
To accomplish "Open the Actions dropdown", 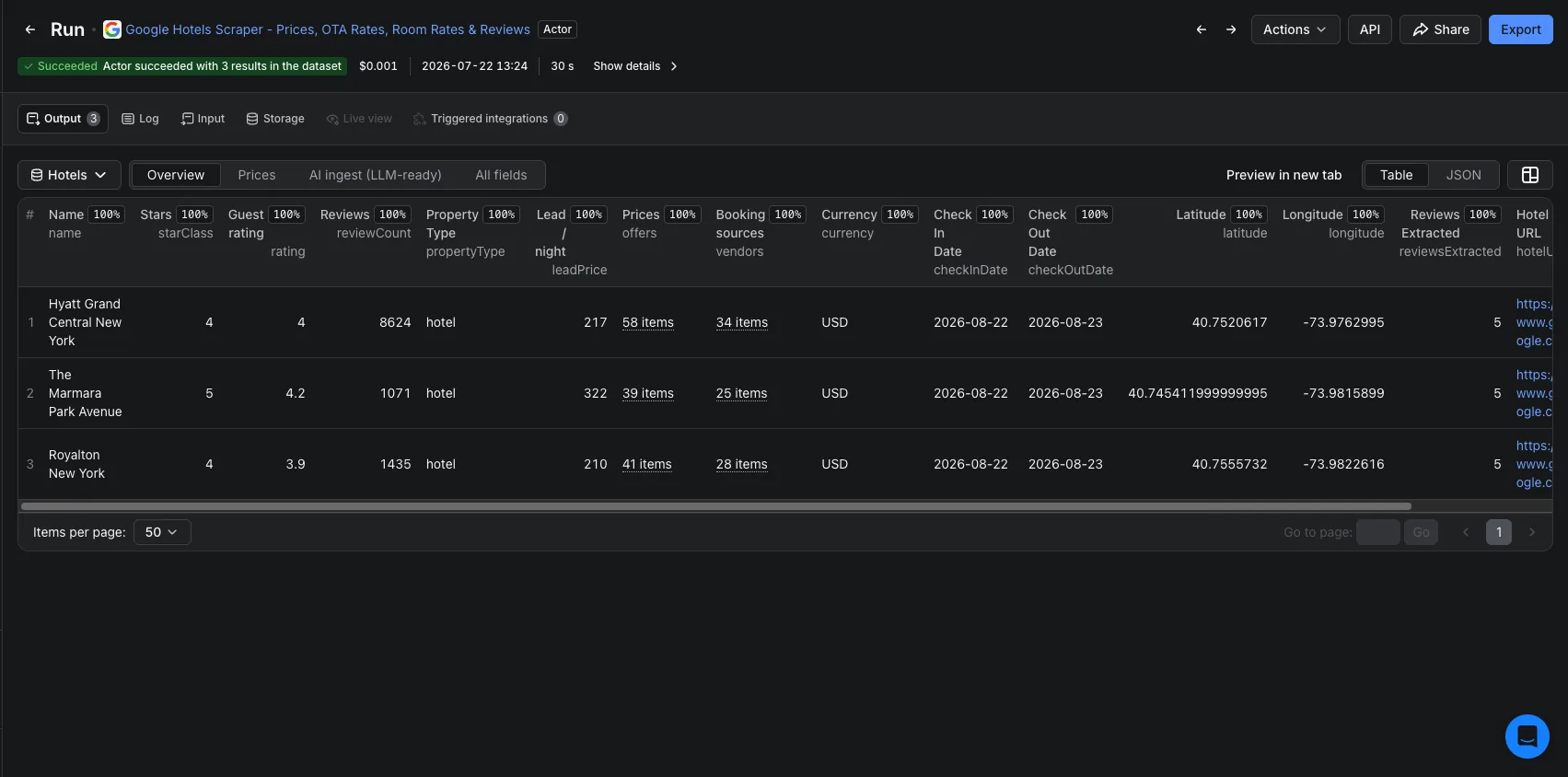I will (1295, 29).
